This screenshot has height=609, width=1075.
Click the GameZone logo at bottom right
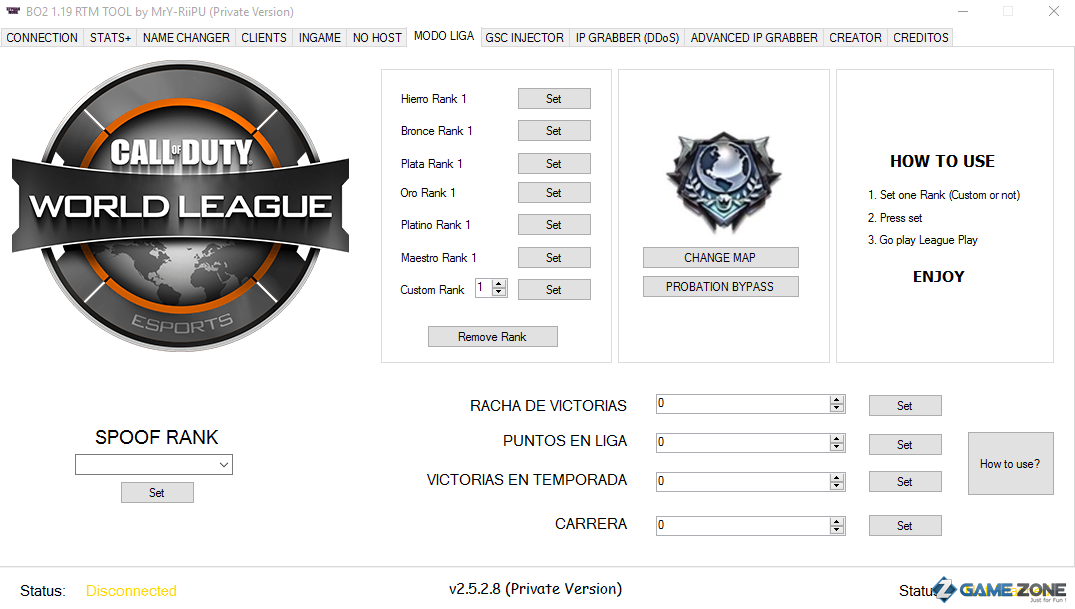pos(1001,590)
